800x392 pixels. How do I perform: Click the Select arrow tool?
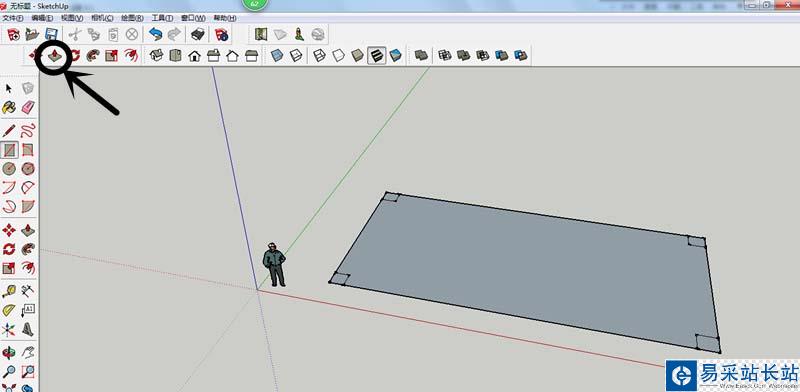(x=9, y=88)
